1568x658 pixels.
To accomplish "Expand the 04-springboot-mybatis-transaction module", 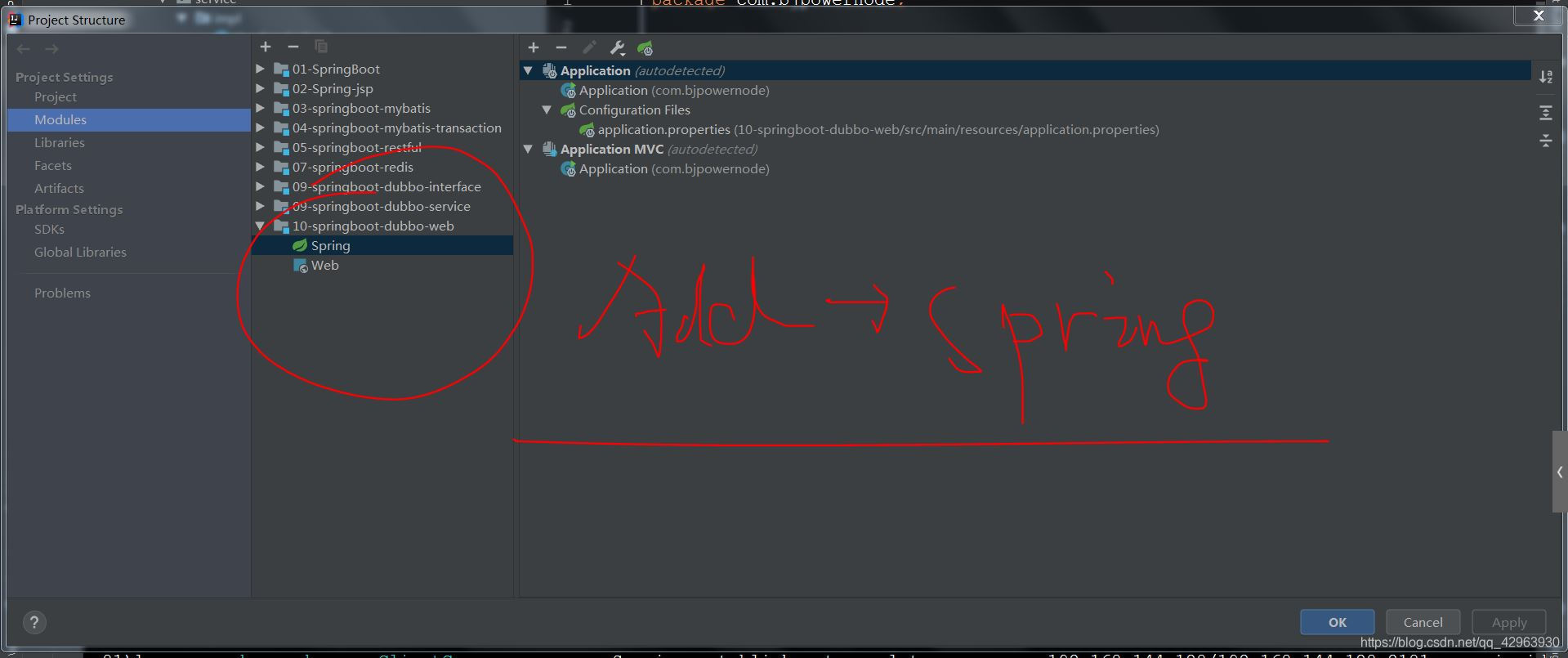I will point(260,128).
